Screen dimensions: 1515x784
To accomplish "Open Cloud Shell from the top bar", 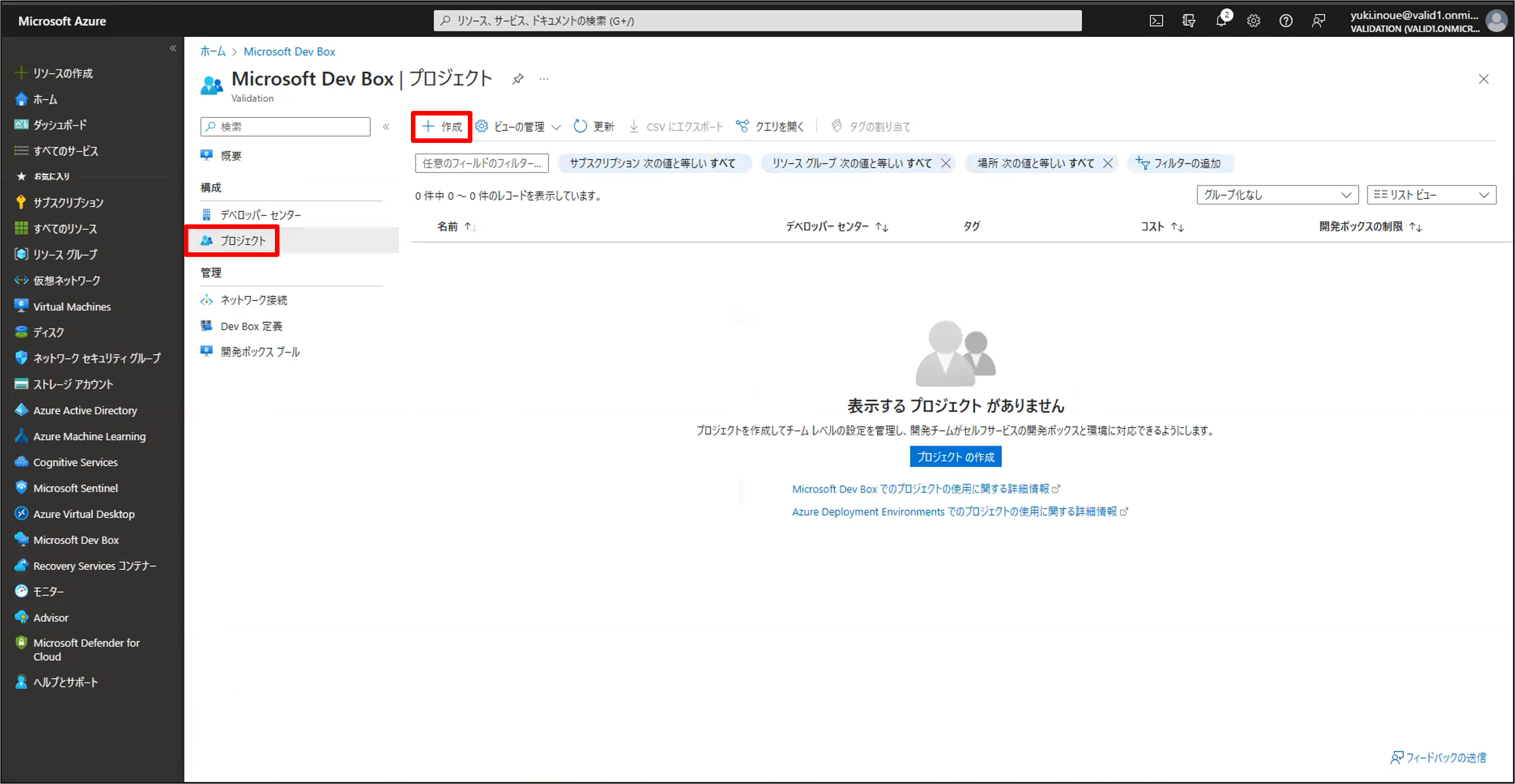I will click(1156, 21).
